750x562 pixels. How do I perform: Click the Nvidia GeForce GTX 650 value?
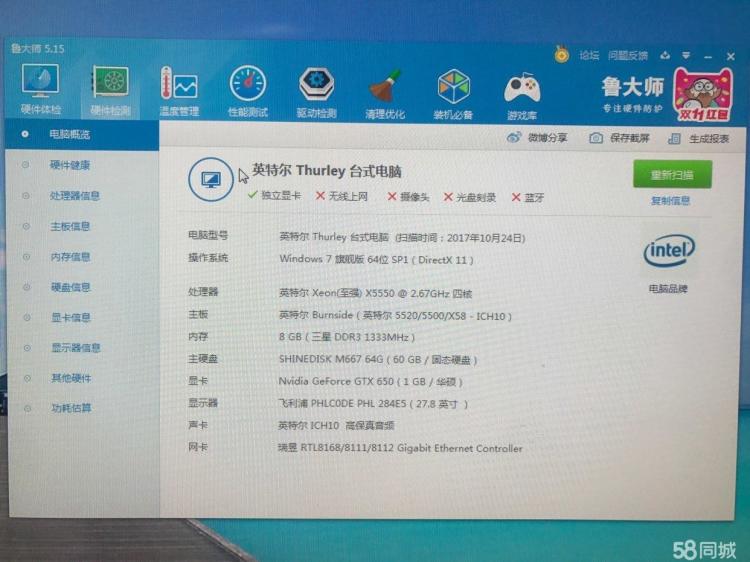[370, 382]
